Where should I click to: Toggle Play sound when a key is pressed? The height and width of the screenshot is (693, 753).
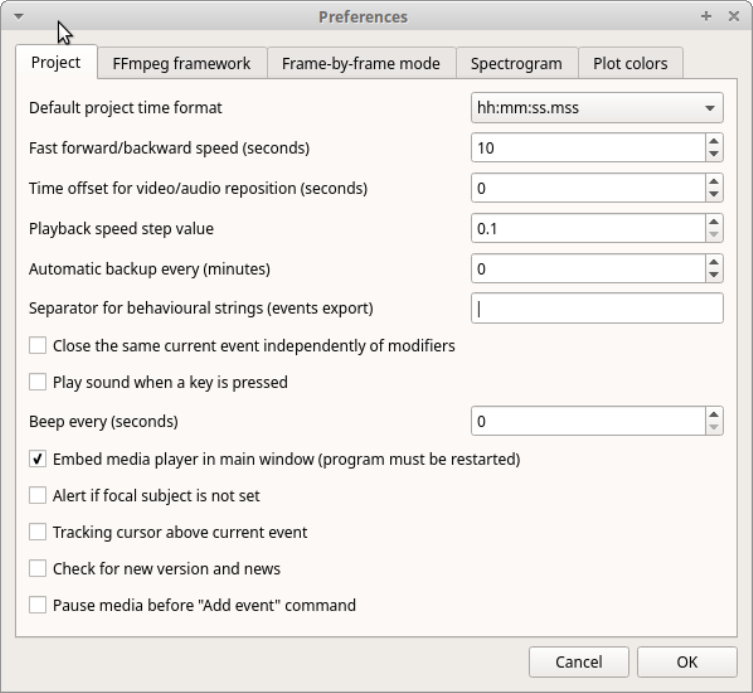pos(38,382)
